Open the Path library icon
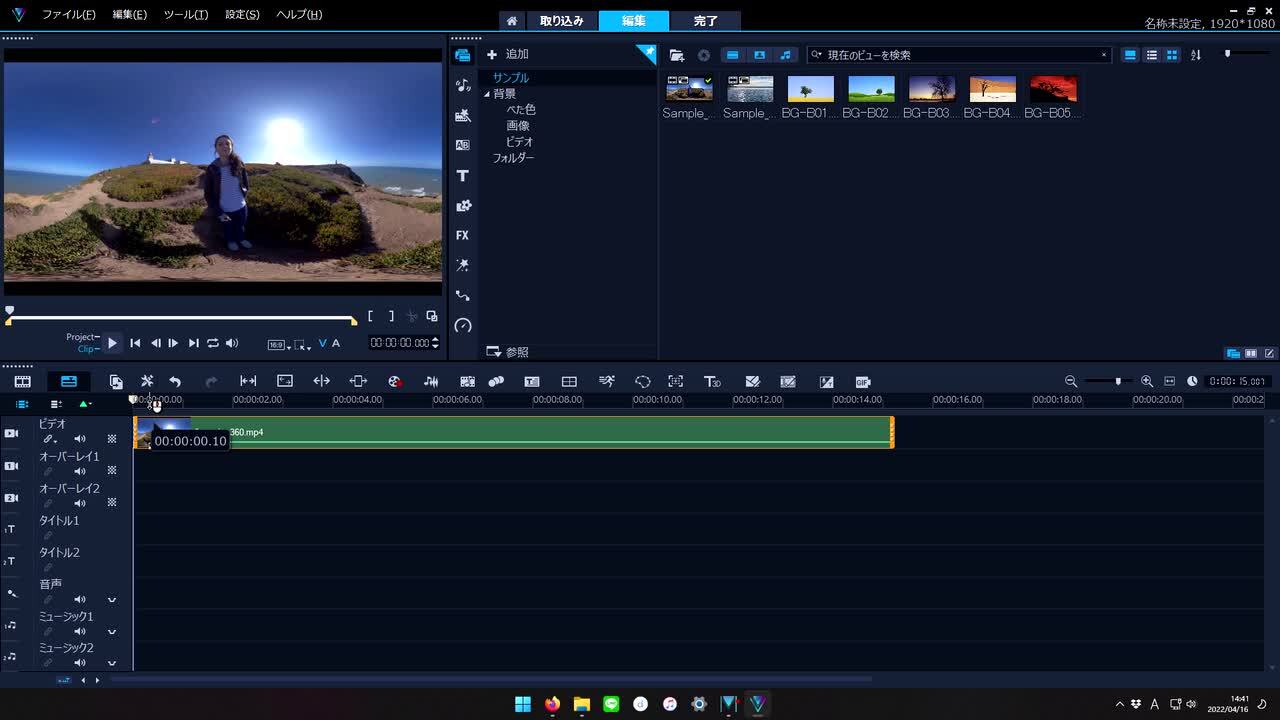This screenshot has width=1280, height=720. coord(462,295)
